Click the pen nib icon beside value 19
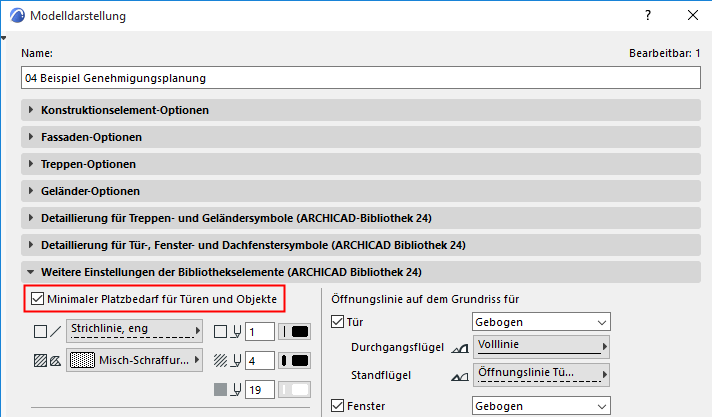Screen dimensions: 712x417 click(x=236, y=389)
